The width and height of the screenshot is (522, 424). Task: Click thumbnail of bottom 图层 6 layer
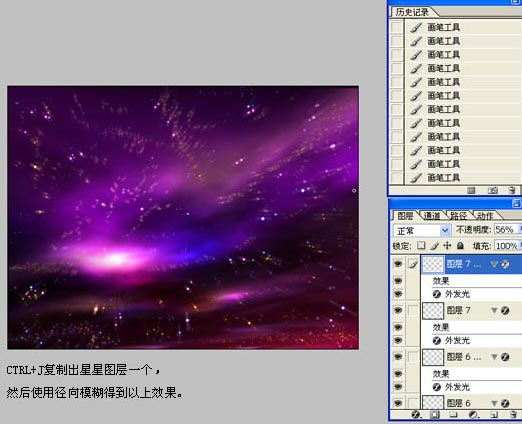coord(433,403)
